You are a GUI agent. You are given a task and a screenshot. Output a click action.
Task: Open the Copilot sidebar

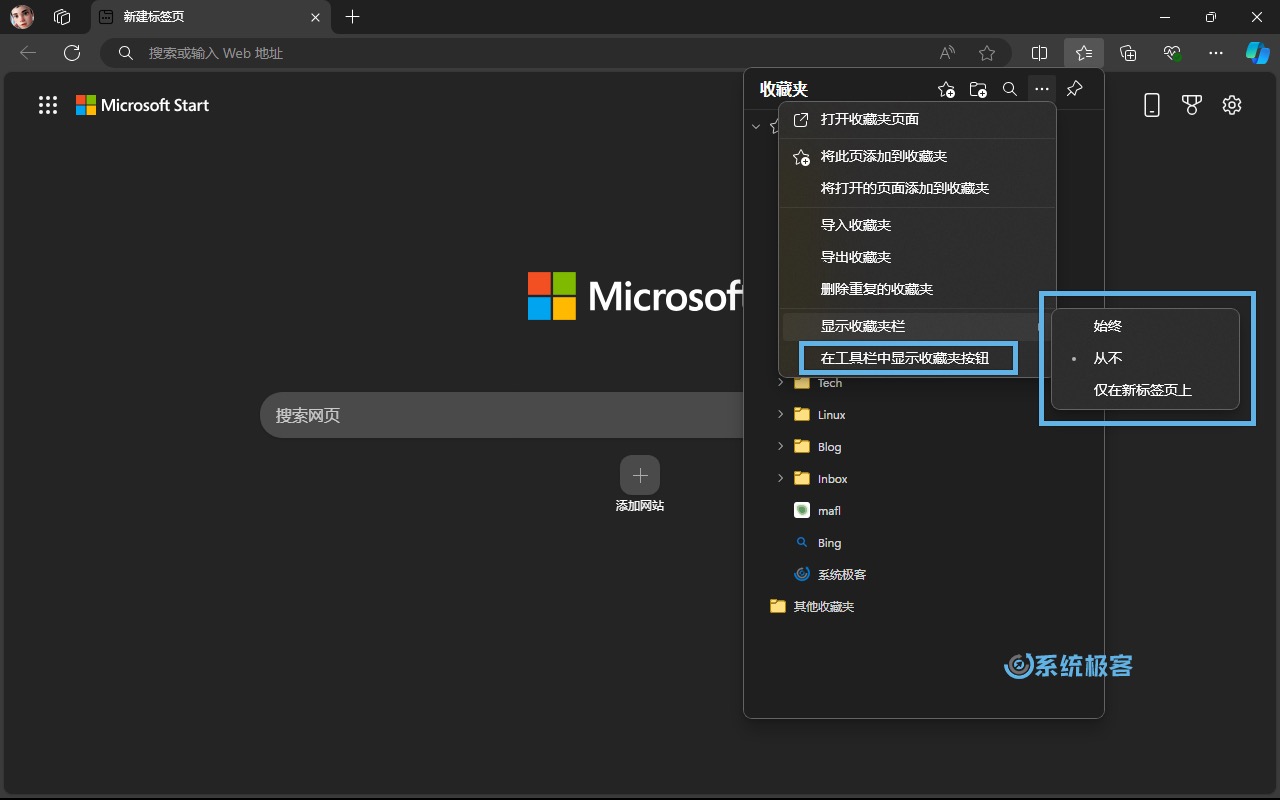[x=1257, y=53]
